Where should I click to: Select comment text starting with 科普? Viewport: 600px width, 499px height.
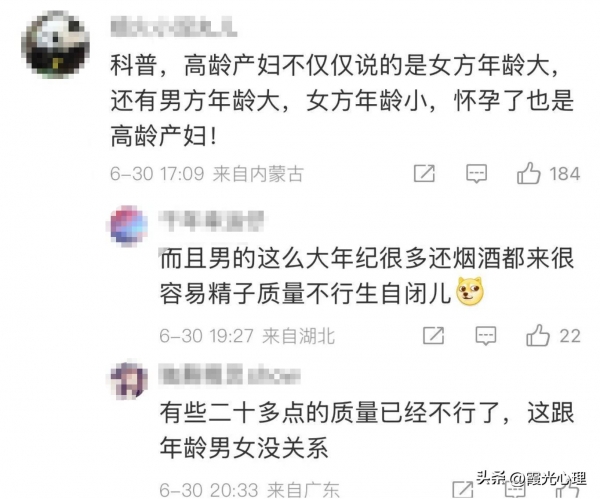[x=342, y=101]
